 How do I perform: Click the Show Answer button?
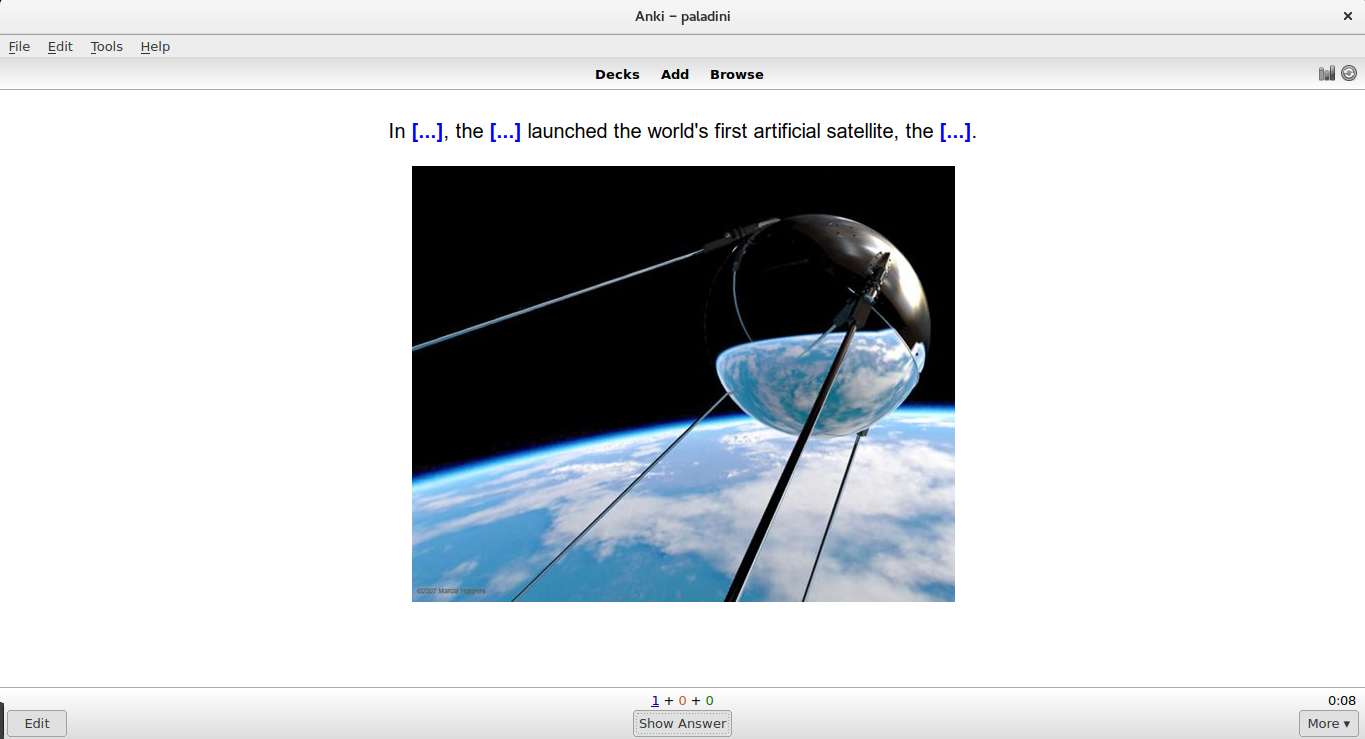[682, 723]
